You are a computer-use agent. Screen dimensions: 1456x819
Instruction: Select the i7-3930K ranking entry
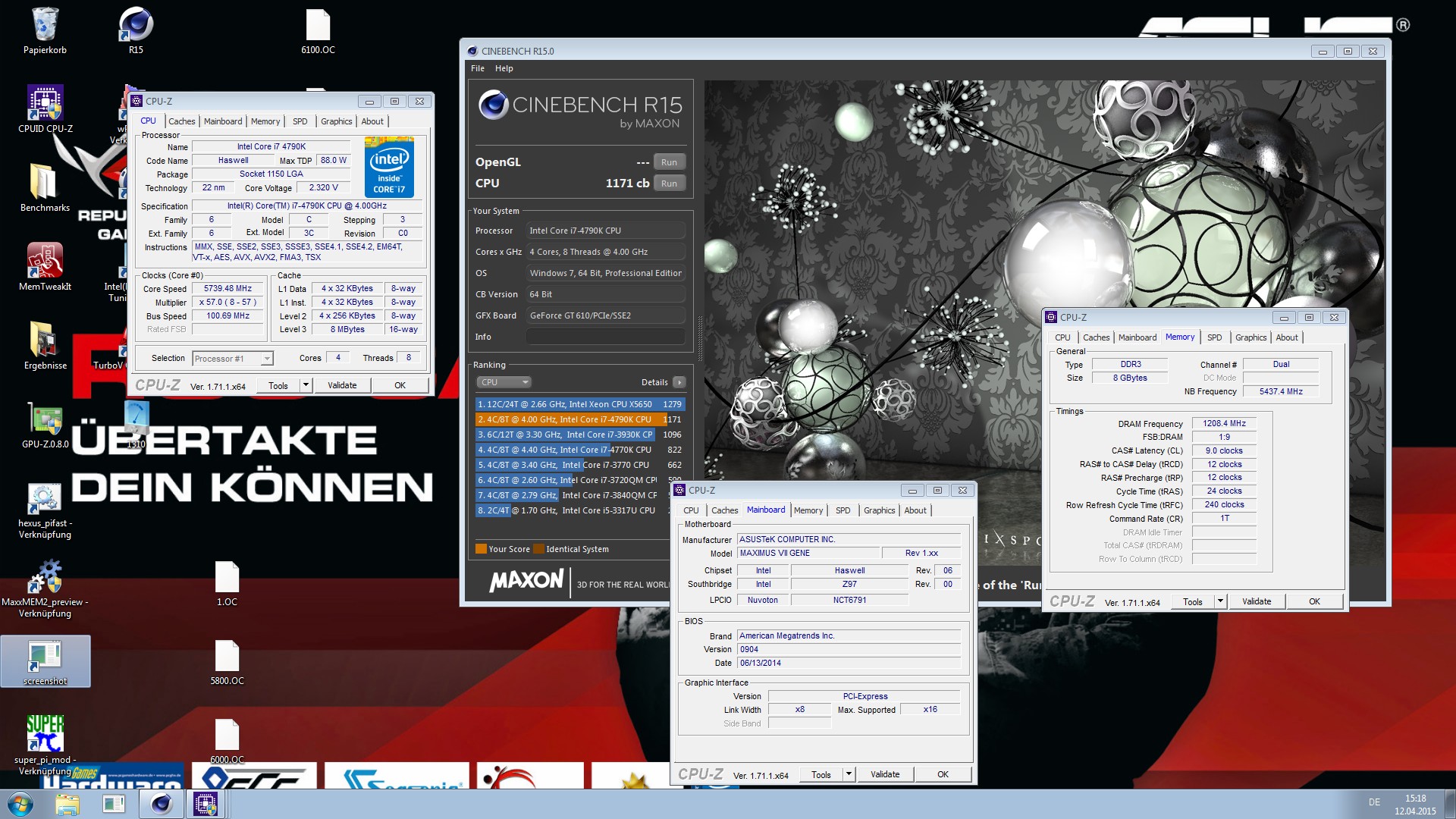click(580, 435)
